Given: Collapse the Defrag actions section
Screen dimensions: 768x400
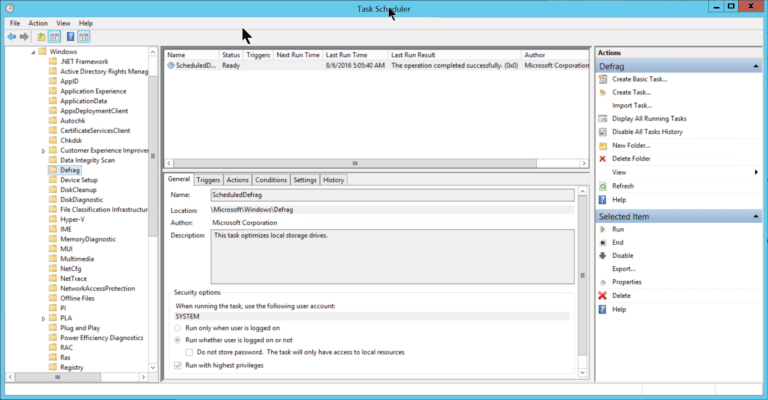Looking at the screenshot, I should point(755,66).
